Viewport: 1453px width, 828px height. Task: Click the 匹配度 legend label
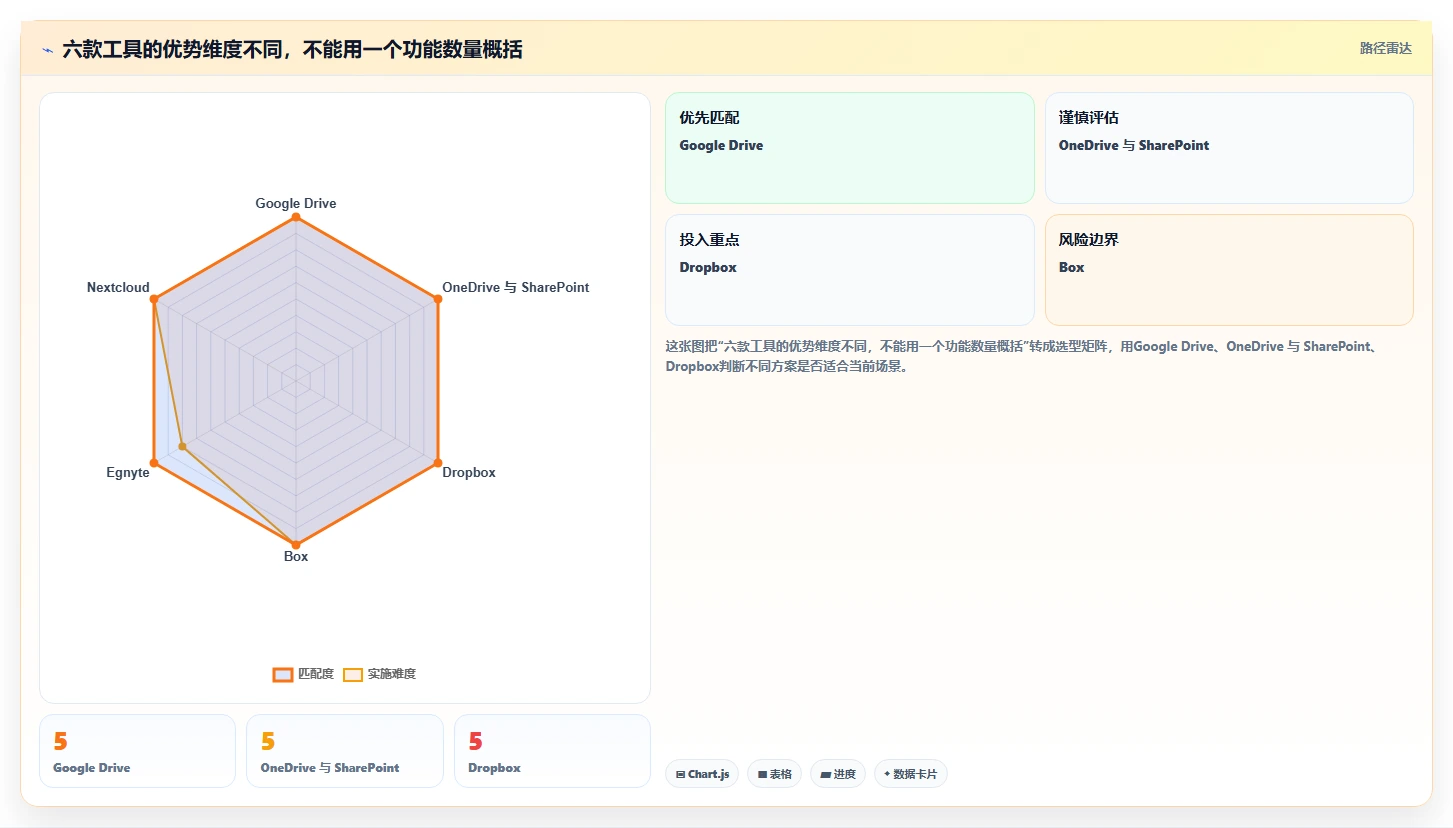(316, 674)
